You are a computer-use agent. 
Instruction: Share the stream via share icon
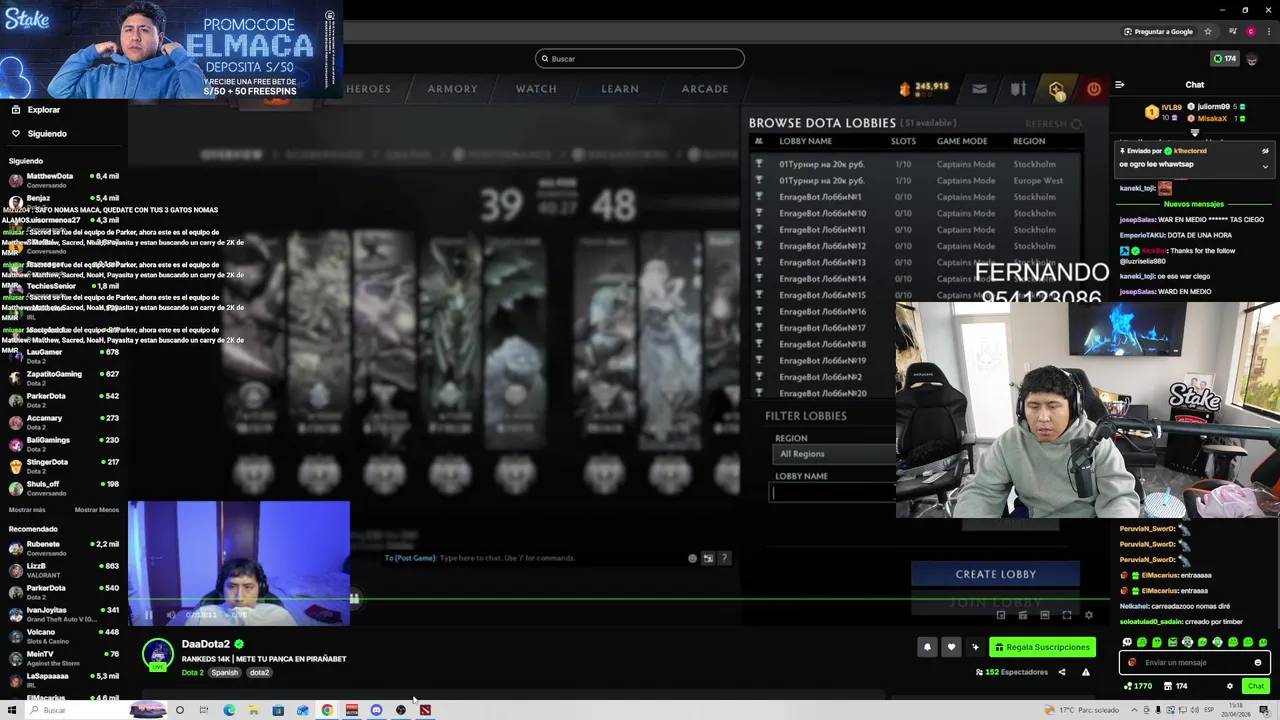click(1062, 672)
